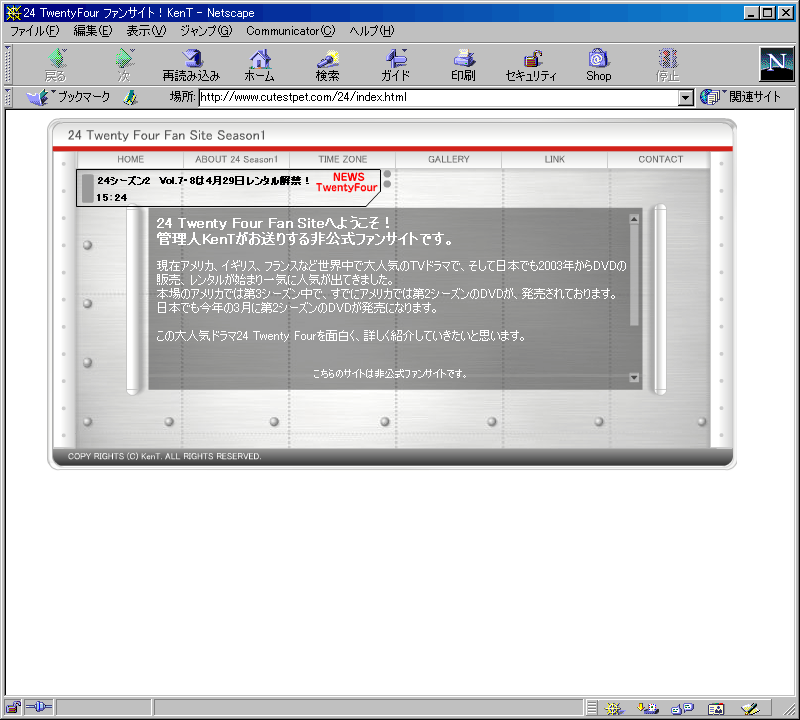Open the ヘルプ(H) menu
This screenshot has height=720, width=800.
click(372, 31)
